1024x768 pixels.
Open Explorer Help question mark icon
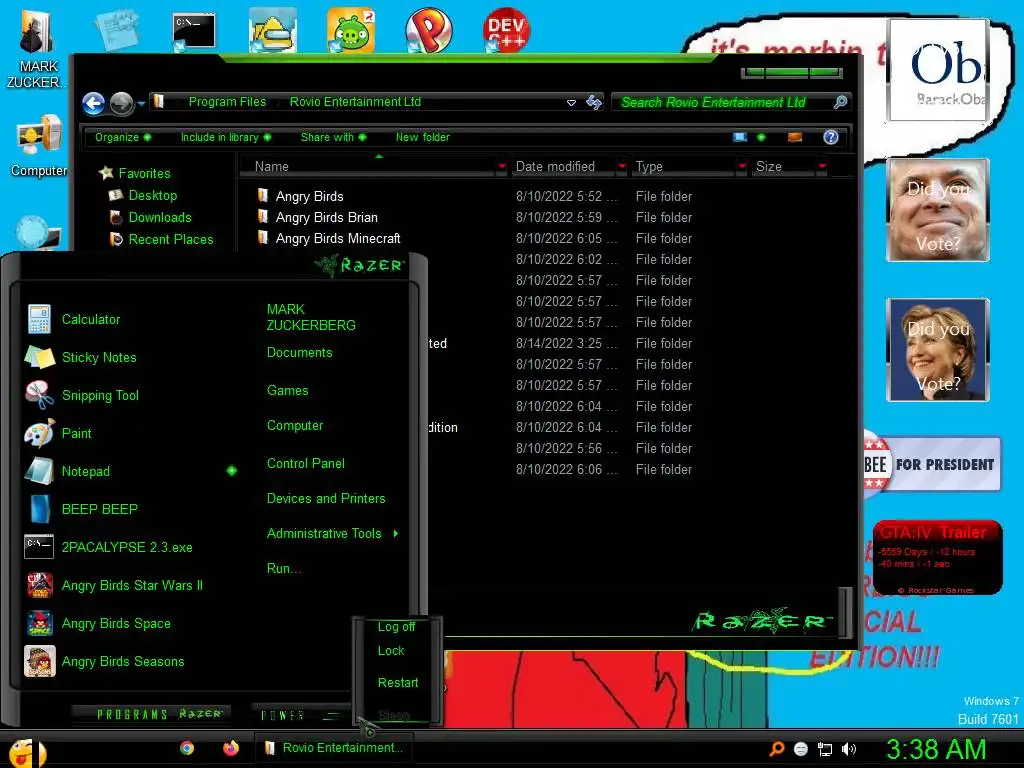pyautogui.click(x=831, y=137)
